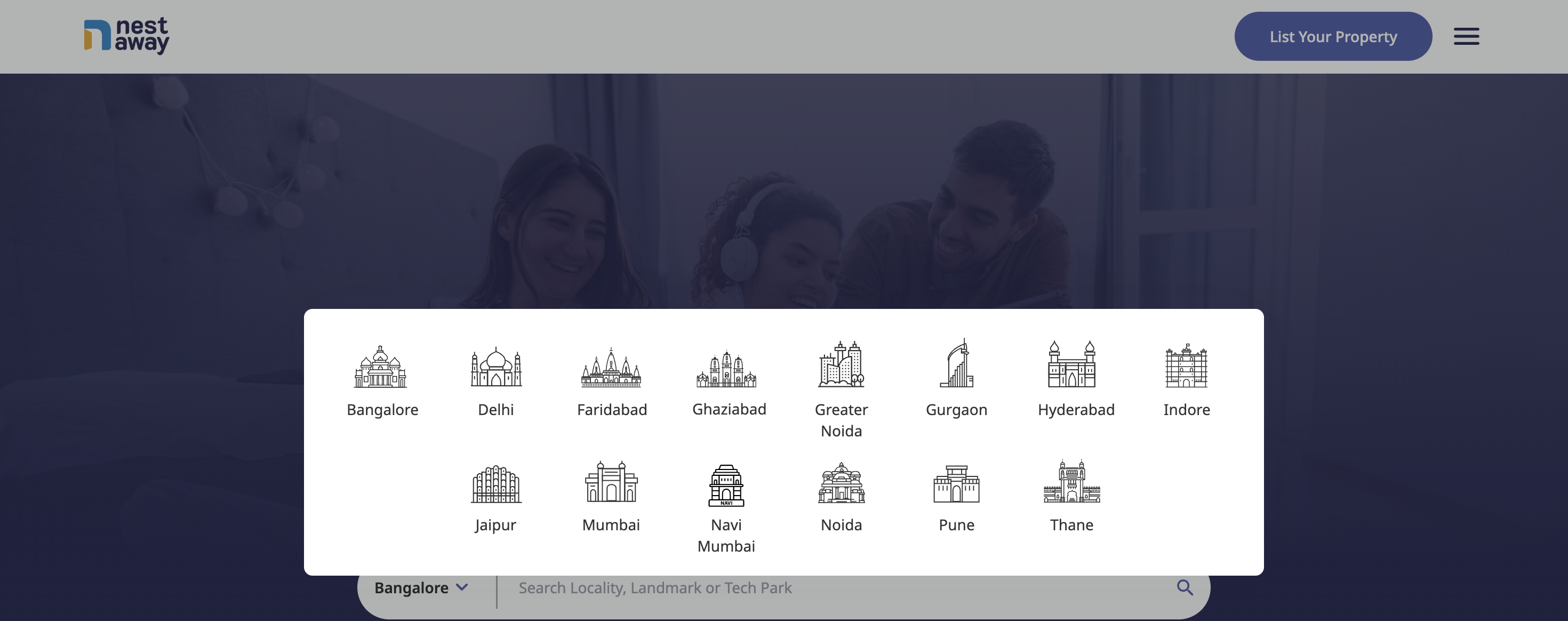Choose the Delhi monument icon

click(x=496, y=366)
